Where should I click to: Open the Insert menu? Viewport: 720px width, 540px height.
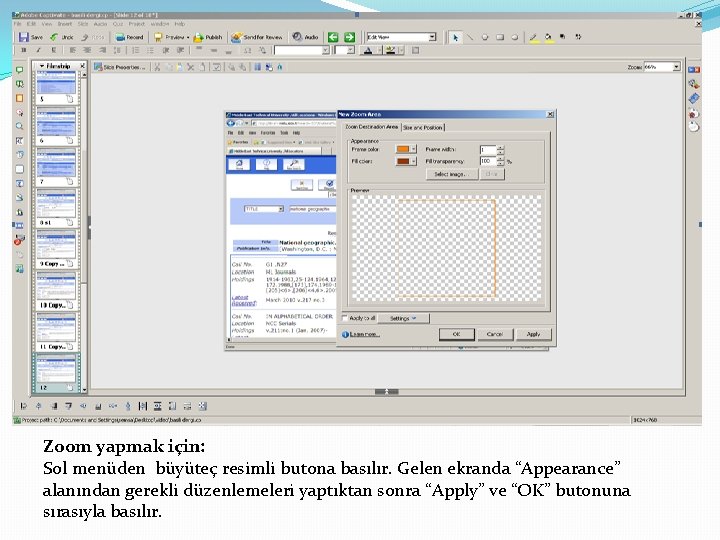tap(64, 24)
